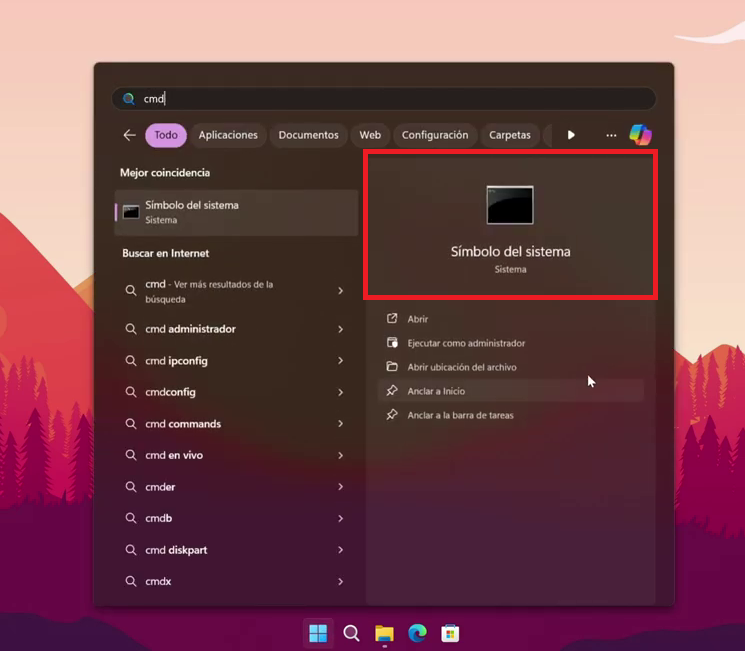
Task: Select 'cmd diskpart' suggestion text
Action: click(176, 550)
